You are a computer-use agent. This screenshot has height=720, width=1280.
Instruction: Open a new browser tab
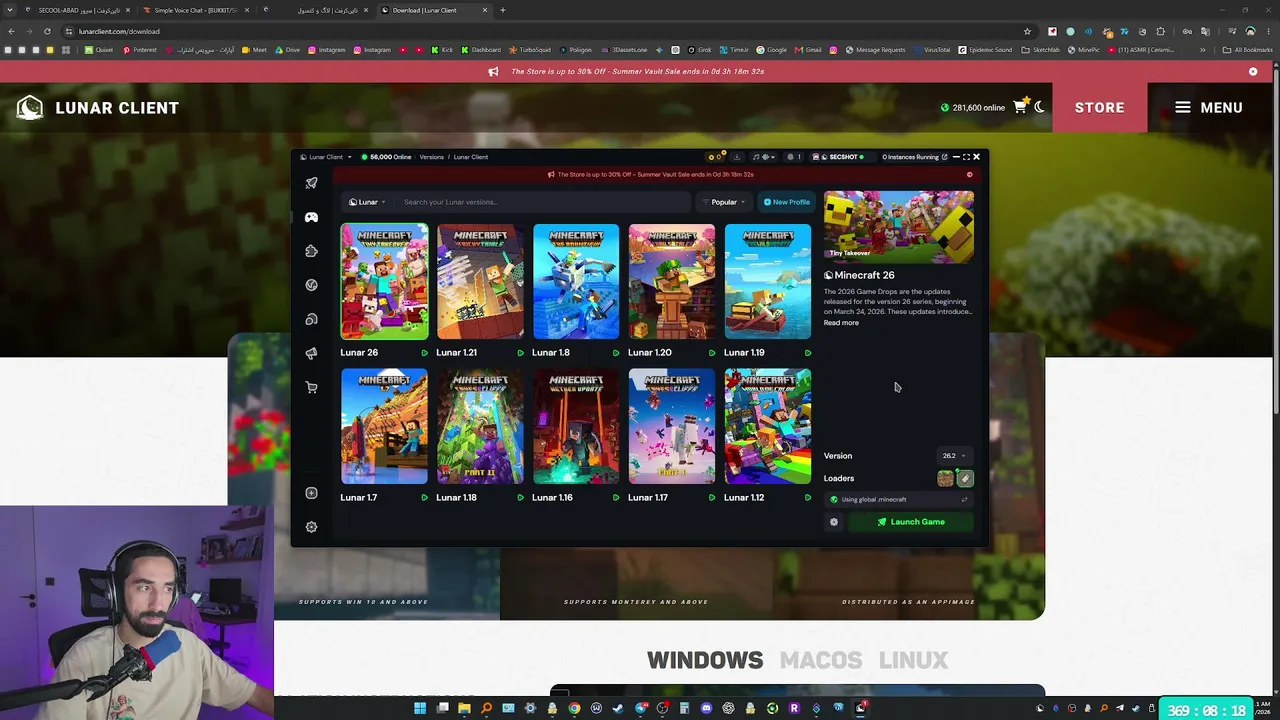(x=502, y=10)
